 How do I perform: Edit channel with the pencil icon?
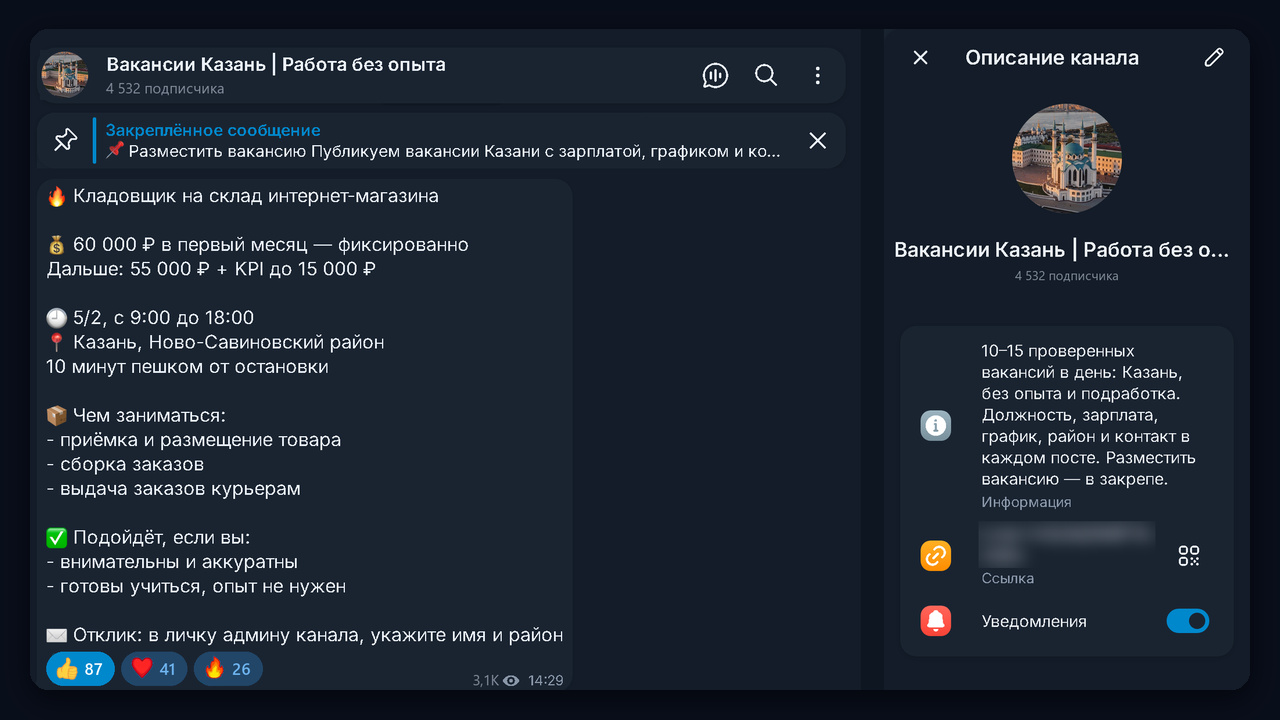(x=1214, y=58)
